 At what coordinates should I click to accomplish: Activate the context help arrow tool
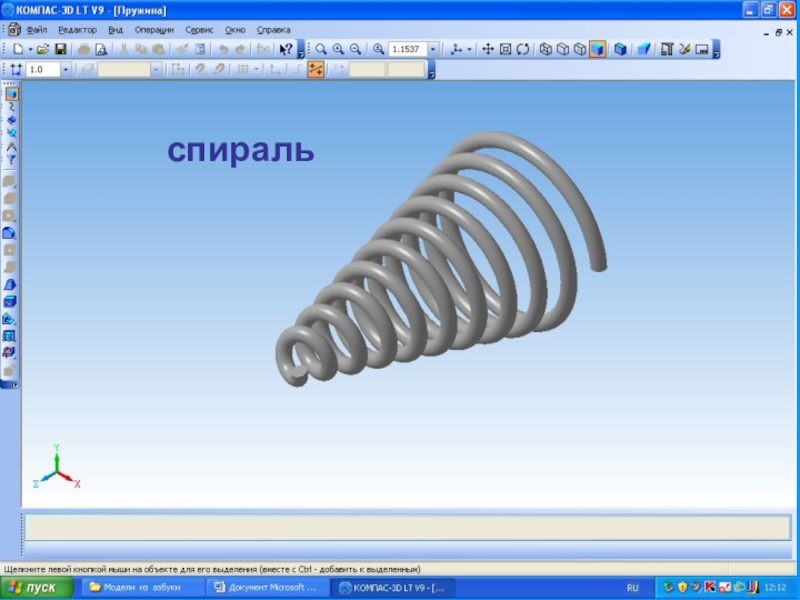click(x=286, y=49)
